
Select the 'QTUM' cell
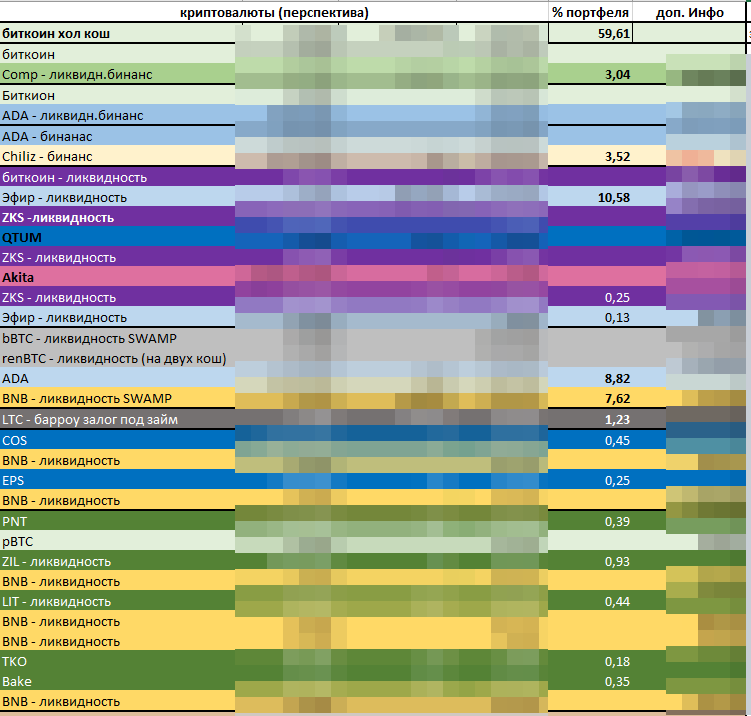click(x=22, y=238)
